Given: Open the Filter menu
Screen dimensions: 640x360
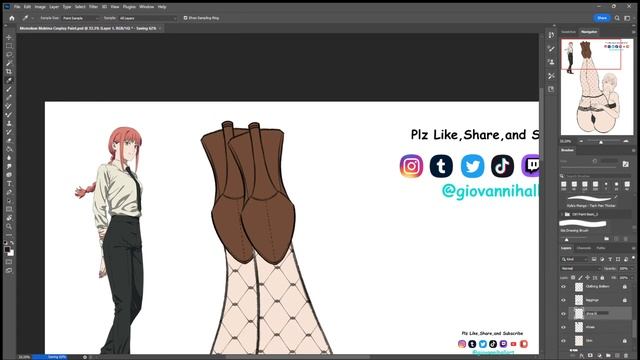Looking at the screenshot, I should pyautogui.click(x=93, y=7).
